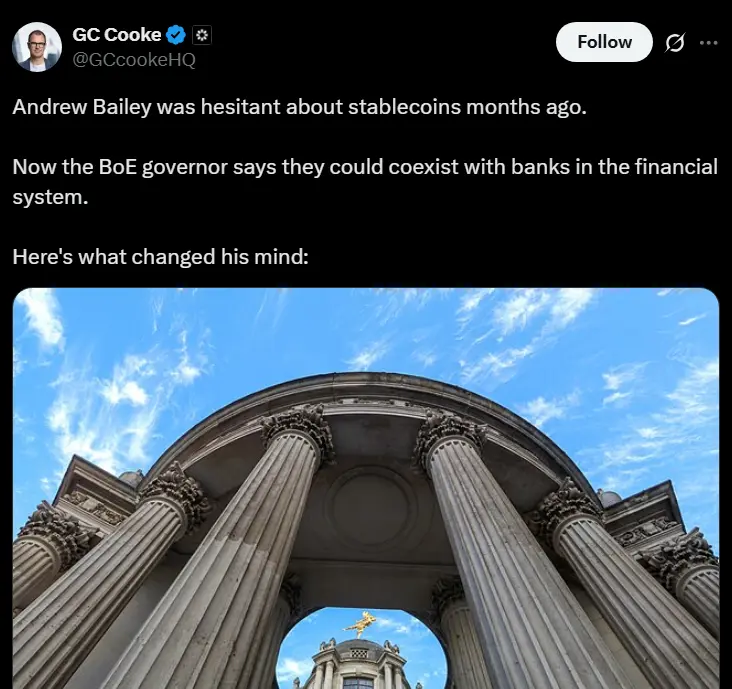Image resolution: width=732 pixels, height=689 pixels.
Task: Click the blue verified checkmark badge
Action: click(176, 35)
